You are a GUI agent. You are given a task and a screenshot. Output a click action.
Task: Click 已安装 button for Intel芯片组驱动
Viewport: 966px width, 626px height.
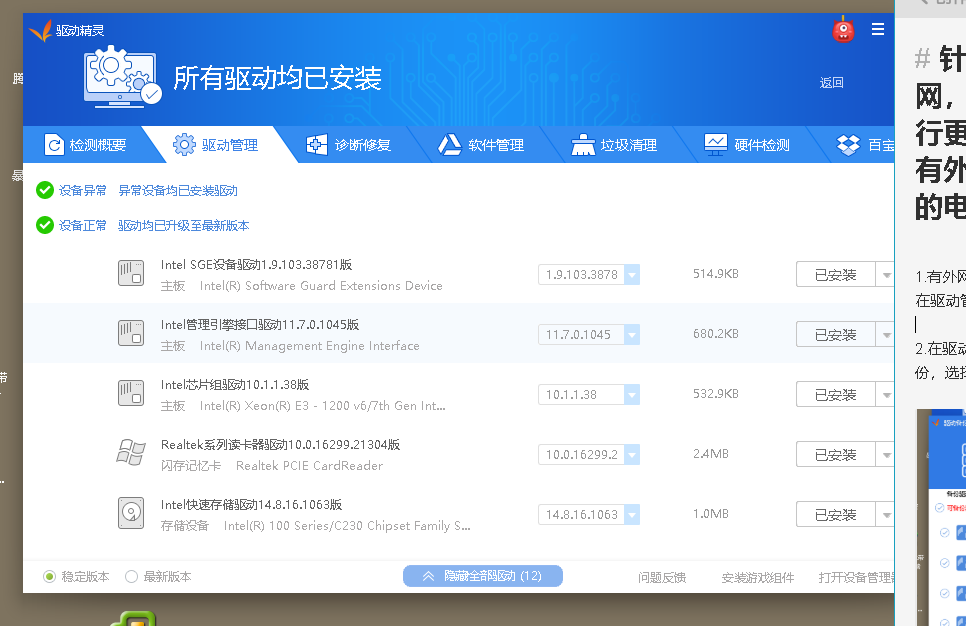click(x=836, y=394)
